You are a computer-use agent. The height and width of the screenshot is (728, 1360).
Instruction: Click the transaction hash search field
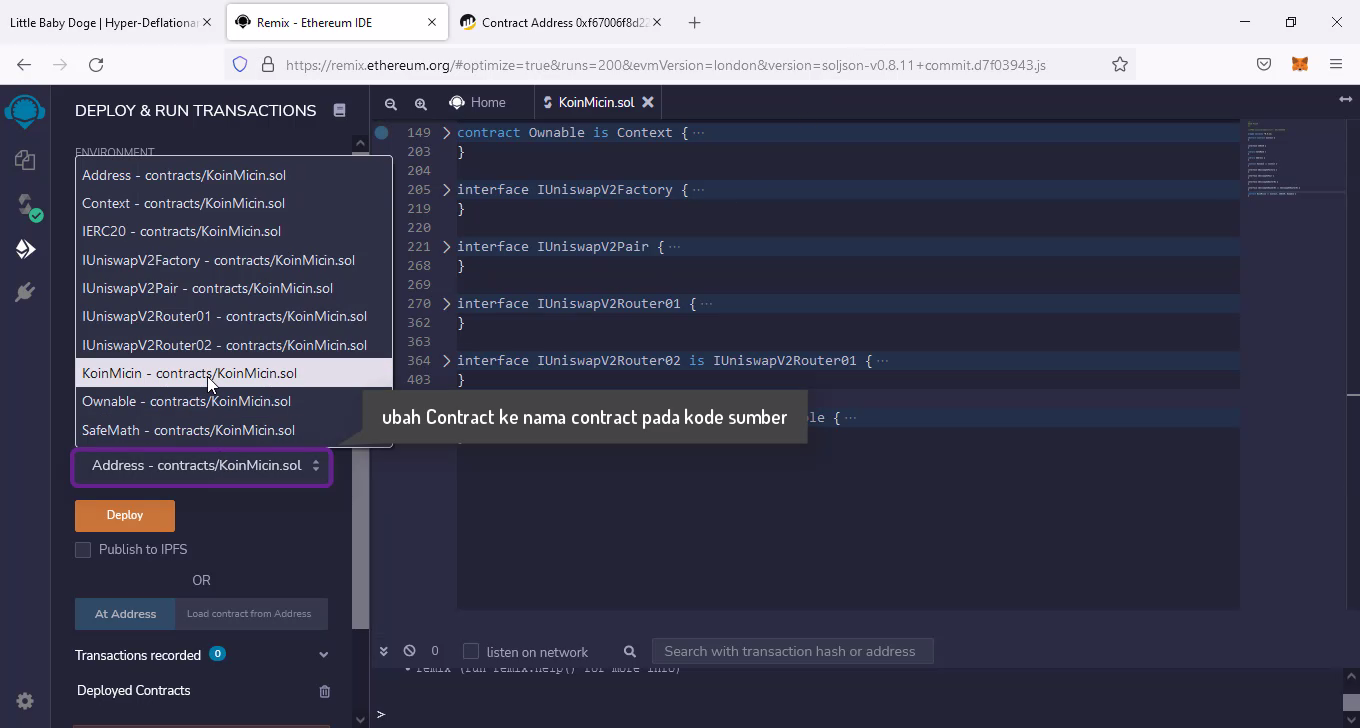point(791,651)
